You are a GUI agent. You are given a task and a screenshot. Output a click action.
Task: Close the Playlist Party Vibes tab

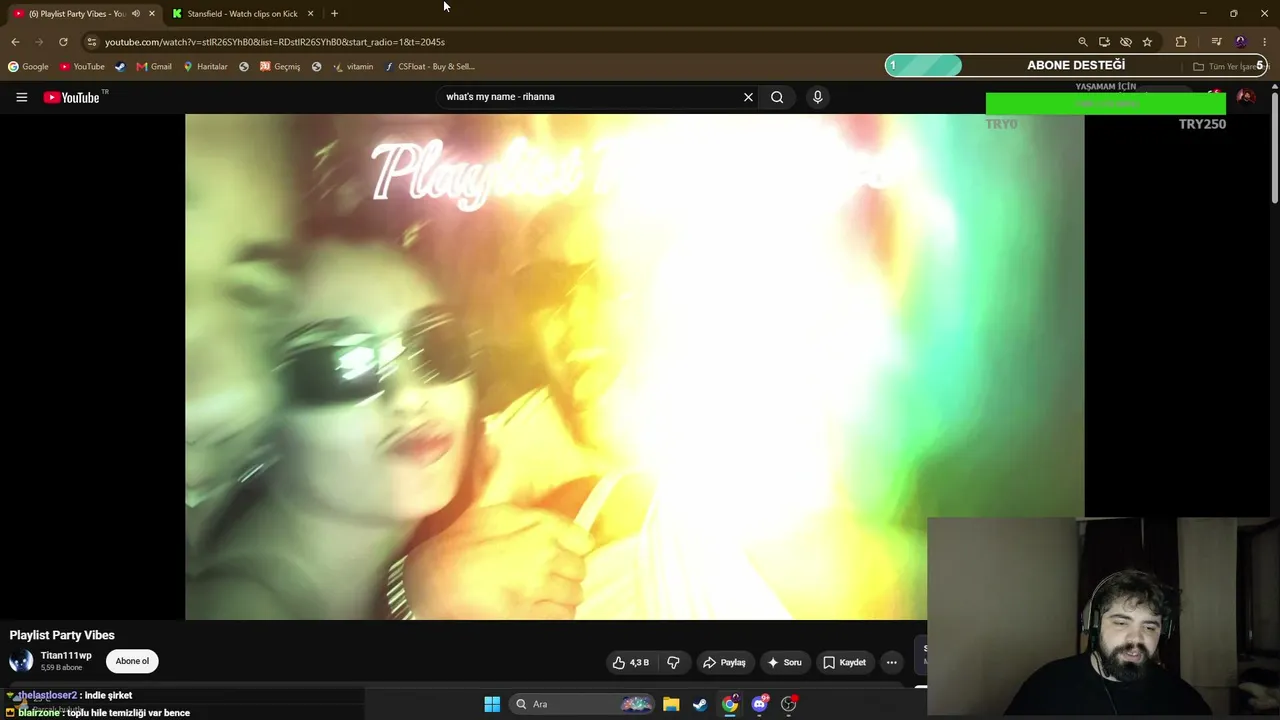click(152, 14)
